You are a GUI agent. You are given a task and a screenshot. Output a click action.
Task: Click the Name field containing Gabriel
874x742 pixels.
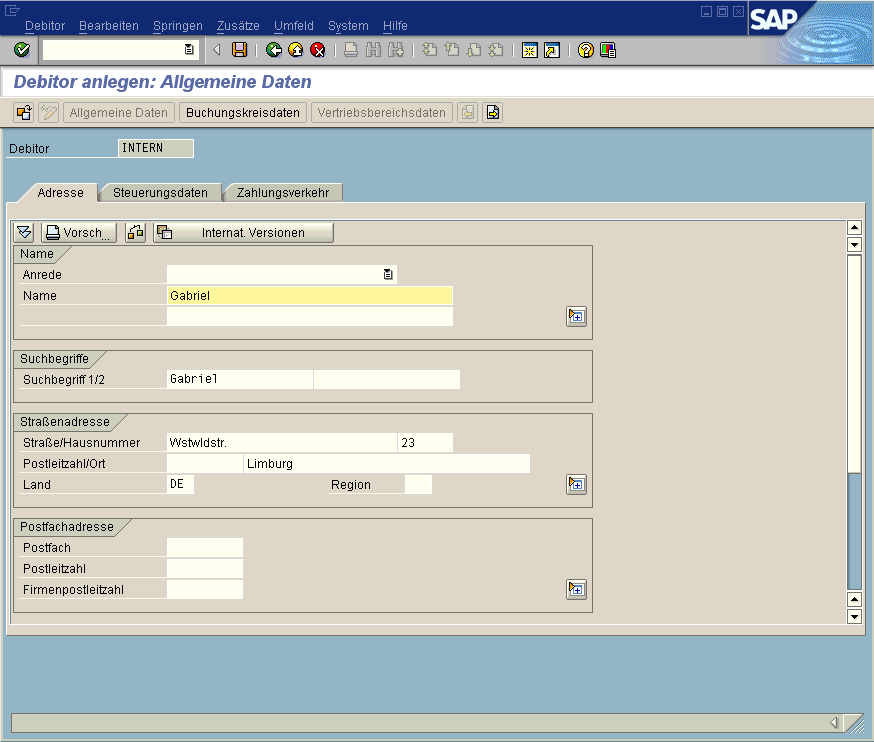point(310,295)
